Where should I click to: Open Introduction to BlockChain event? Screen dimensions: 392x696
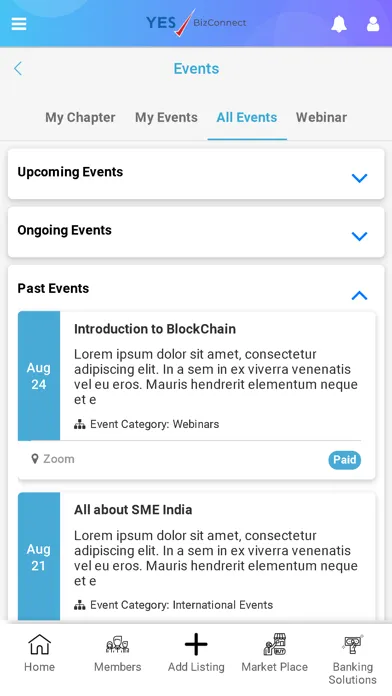[154, 329]
